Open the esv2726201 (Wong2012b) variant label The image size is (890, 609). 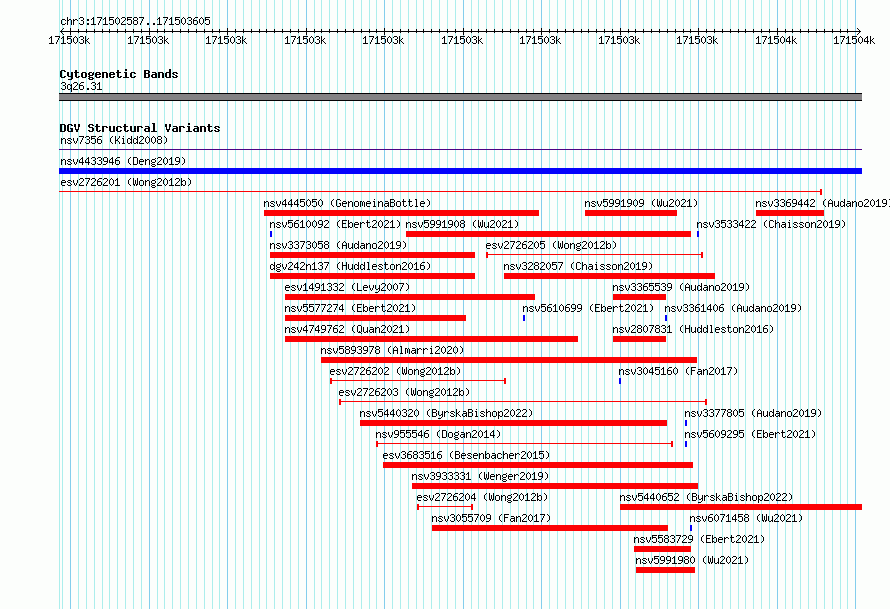click(126, 182)
